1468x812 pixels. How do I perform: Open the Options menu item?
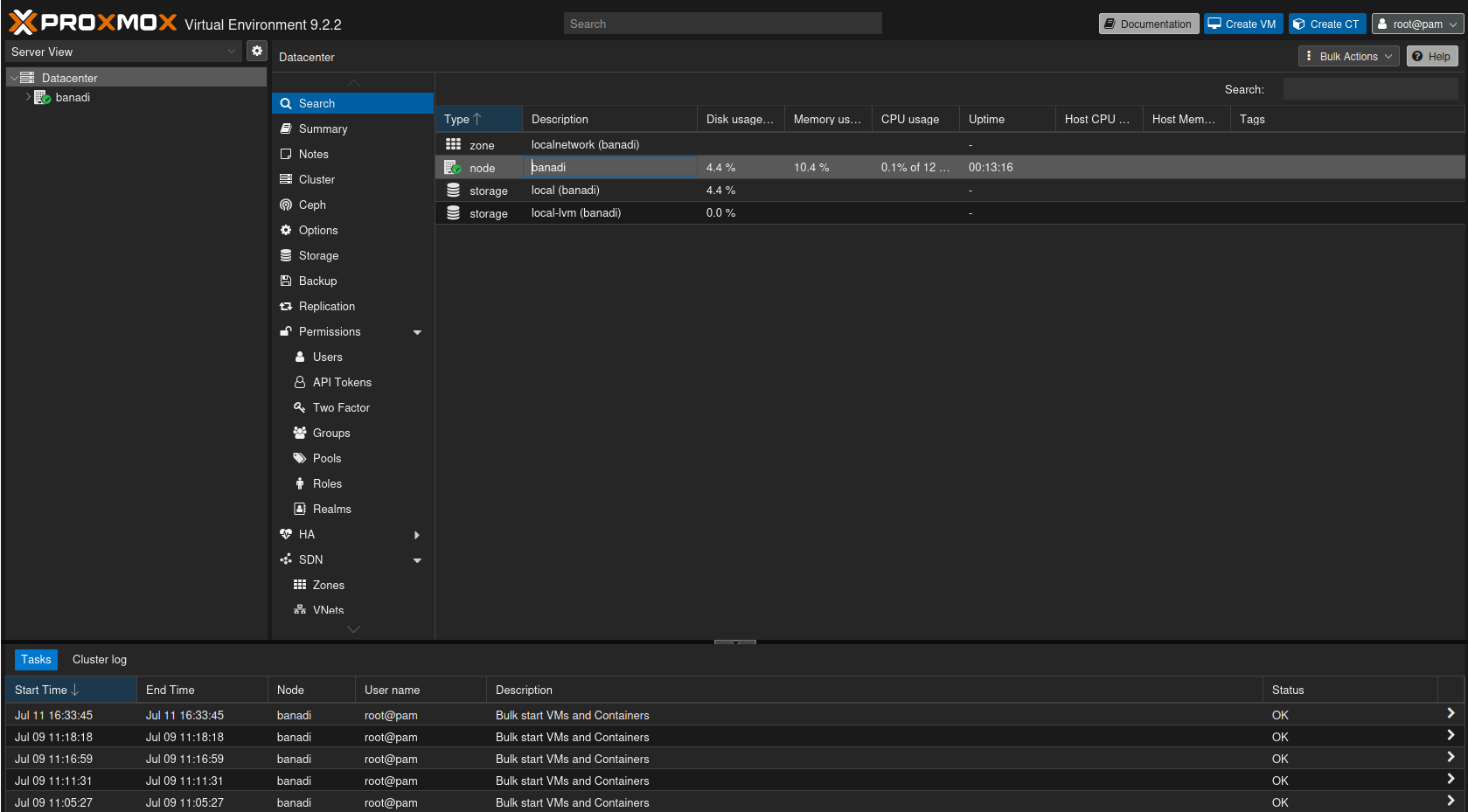tap(352, 230)
